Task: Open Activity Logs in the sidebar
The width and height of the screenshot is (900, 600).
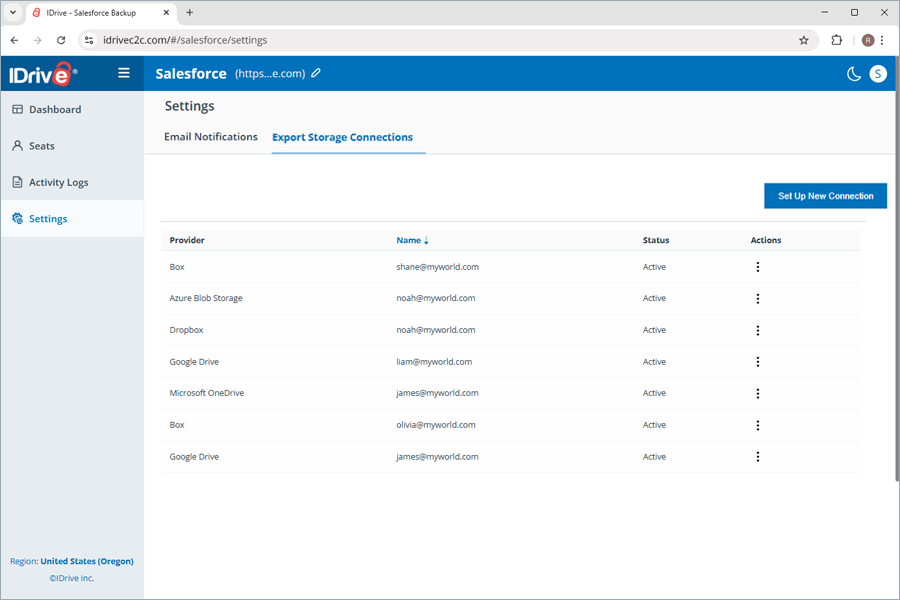Action: click(x=58, y=183)
